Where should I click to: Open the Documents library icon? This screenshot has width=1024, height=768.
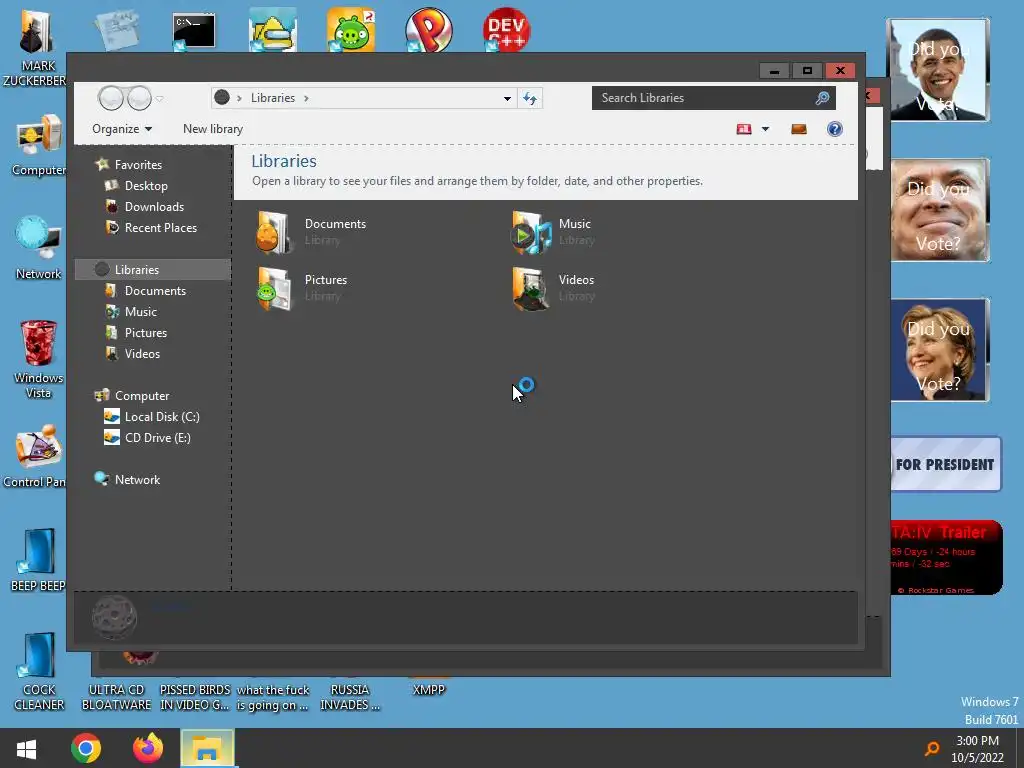coord(274,232)
